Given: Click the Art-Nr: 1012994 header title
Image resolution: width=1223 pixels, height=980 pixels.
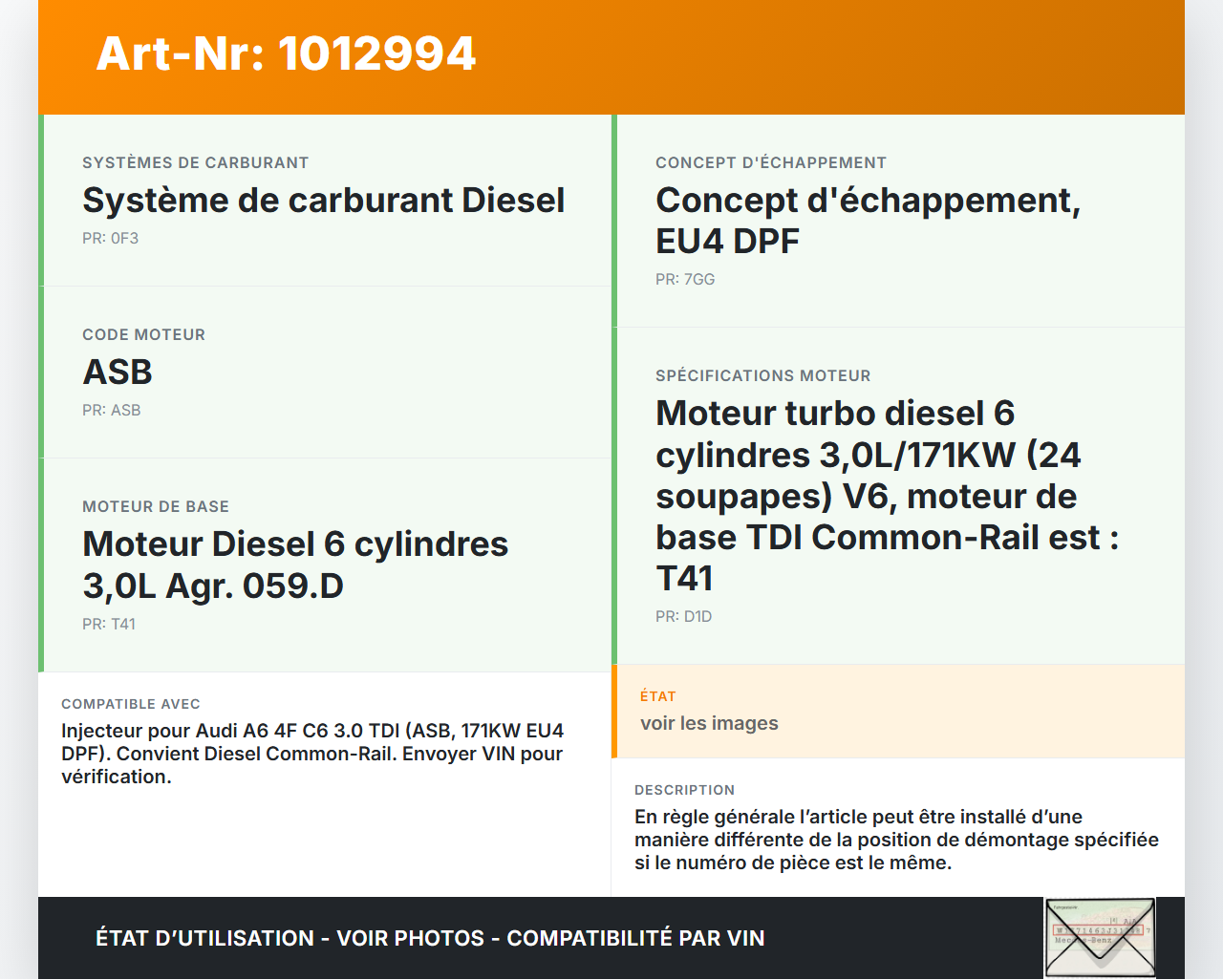Looking at the screenshot, I should tap(286, 54).
